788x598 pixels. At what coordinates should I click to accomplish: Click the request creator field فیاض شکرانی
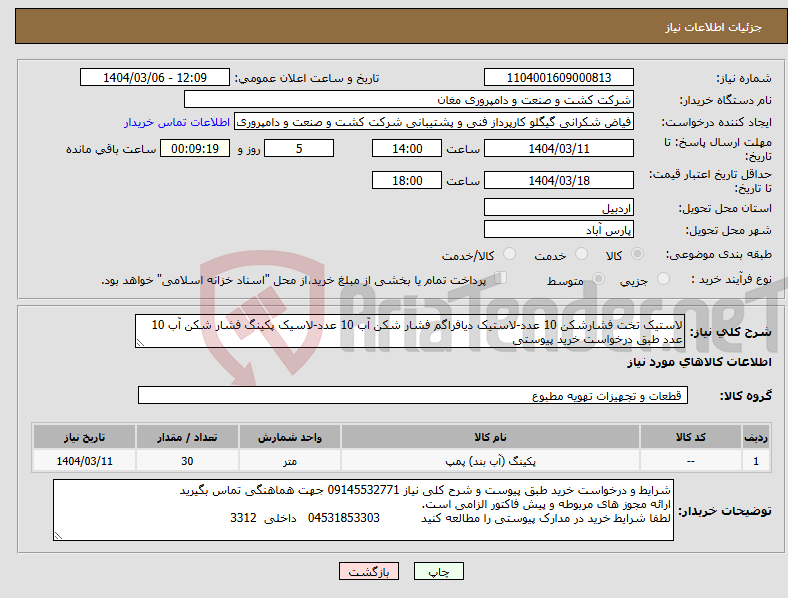(x=434, y=122)
